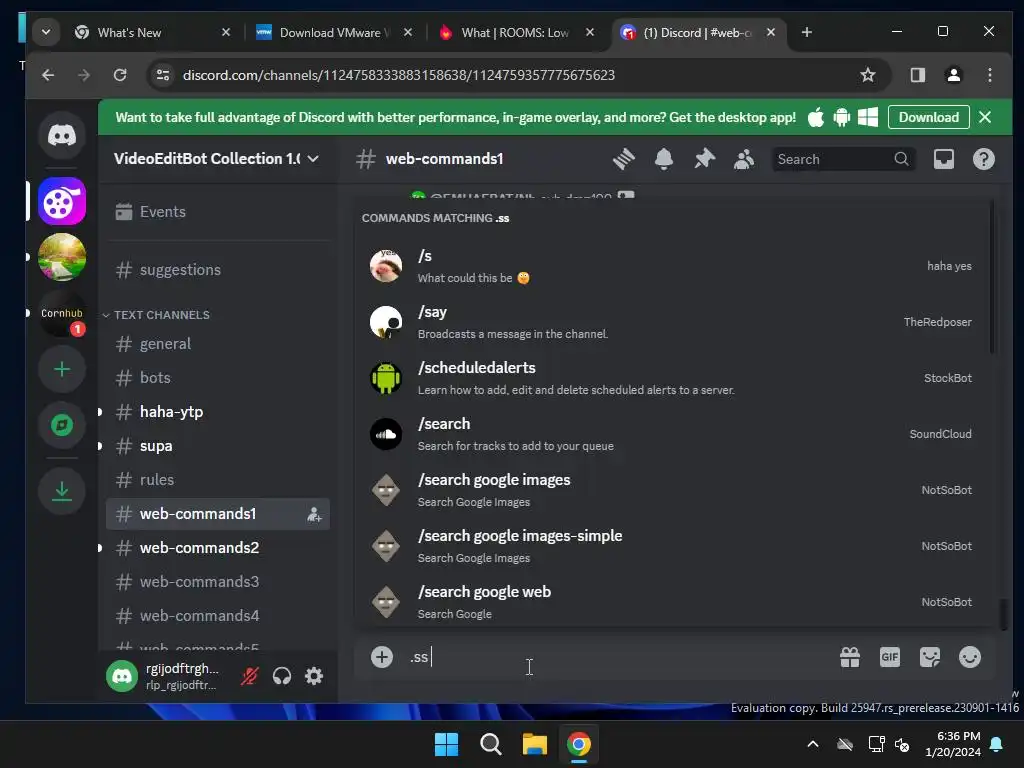Select the VideoEditBot film reel server icon
The height and width of the screenshot is (768, 1024).
pos(62,201)
